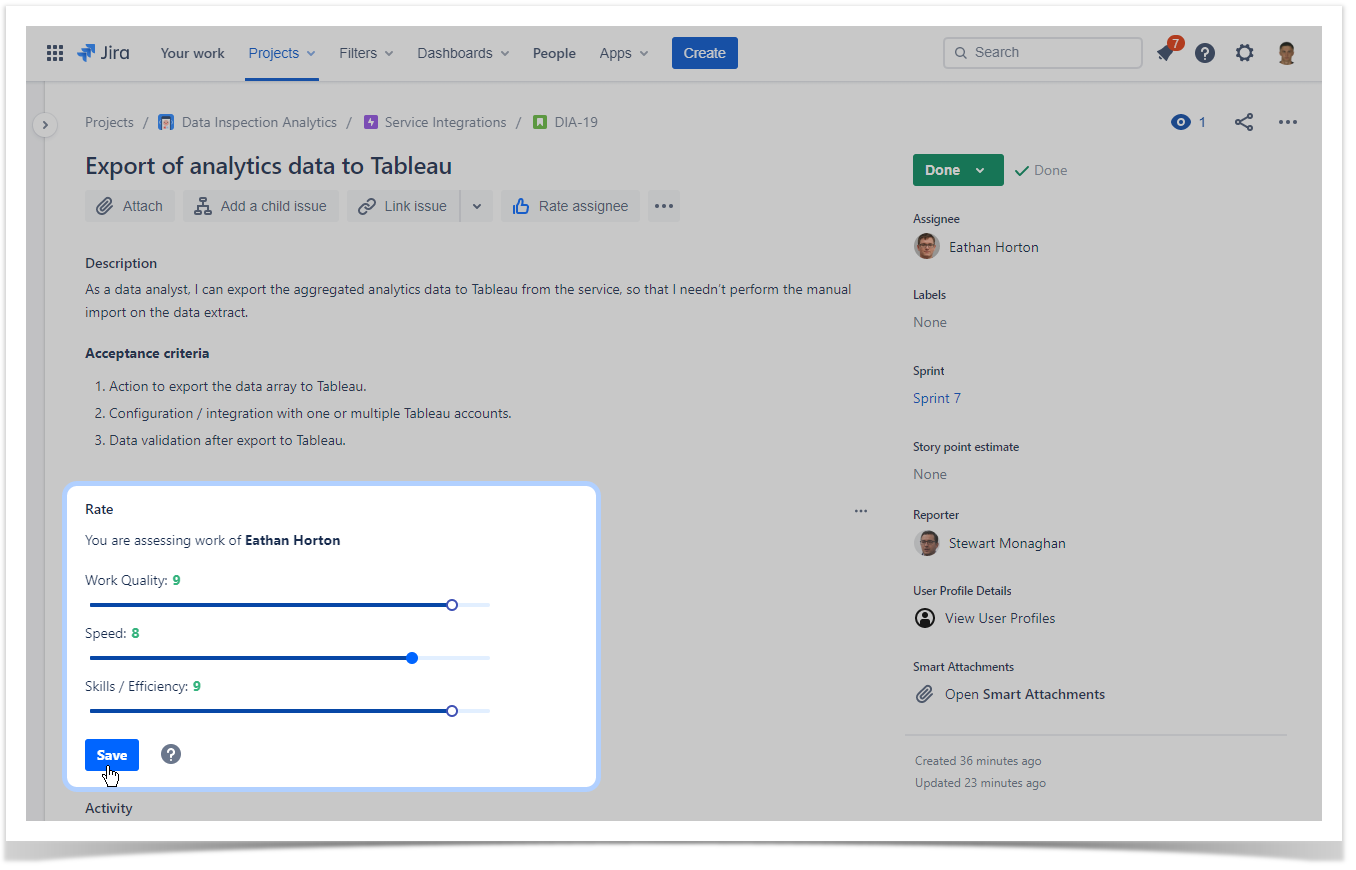
Task: Click the issue title Export of analytics data to Tableau
Action: [269, 166]
